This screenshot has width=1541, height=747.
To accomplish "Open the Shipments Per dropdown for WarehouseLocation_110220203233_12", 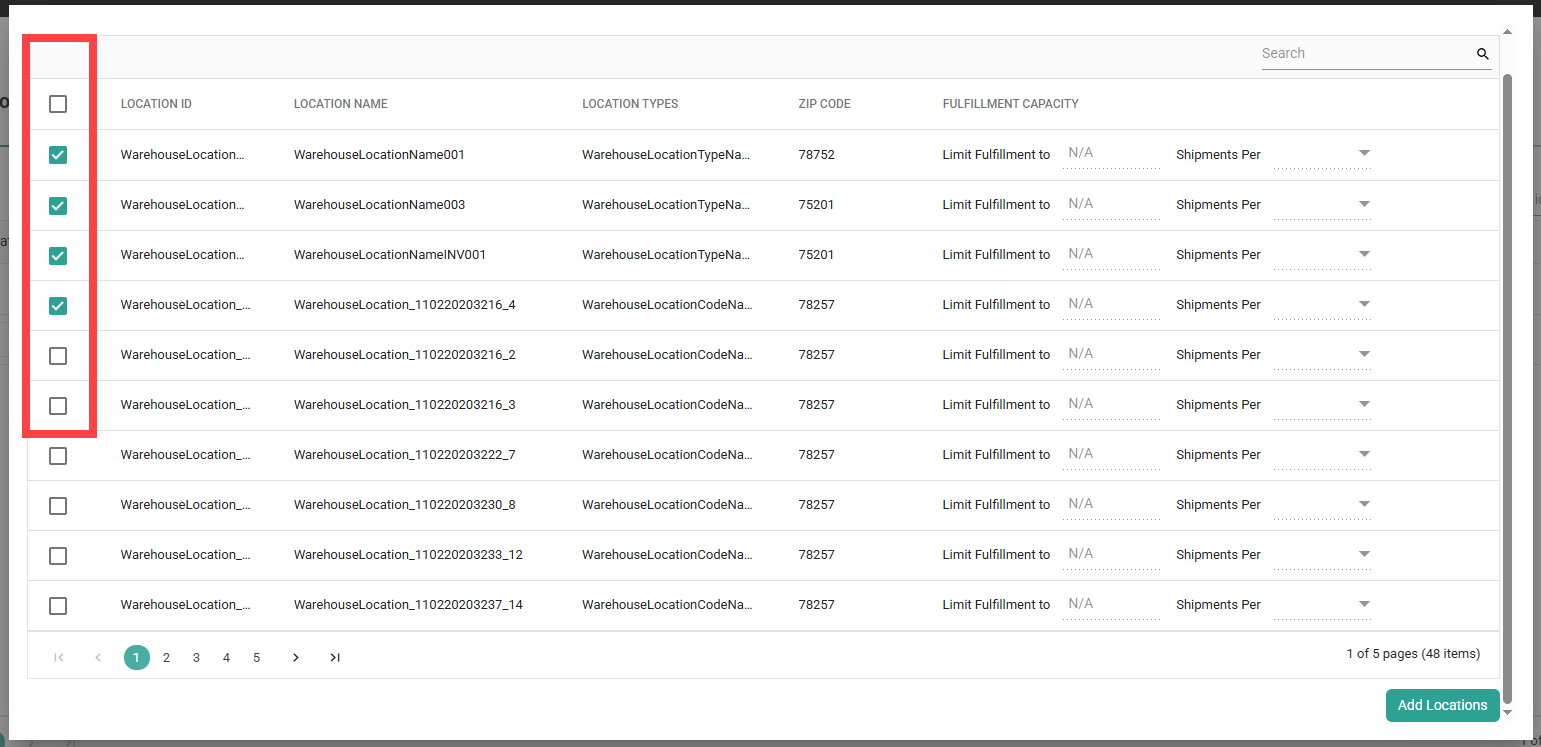I will (1364, 554).
